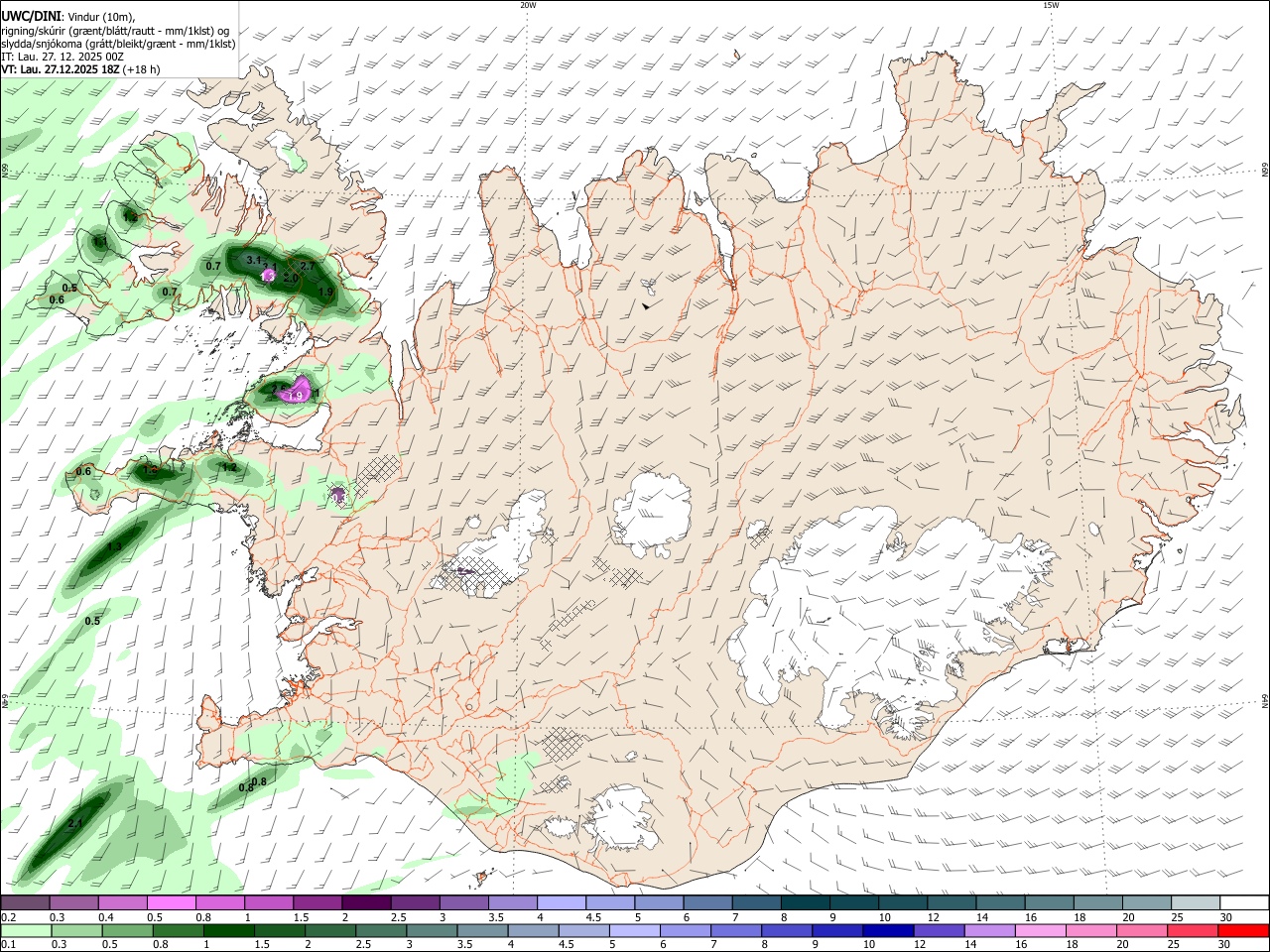
Task: Pick the dark teal 9–10 swatch in upper legend
Action: point(853,902)
